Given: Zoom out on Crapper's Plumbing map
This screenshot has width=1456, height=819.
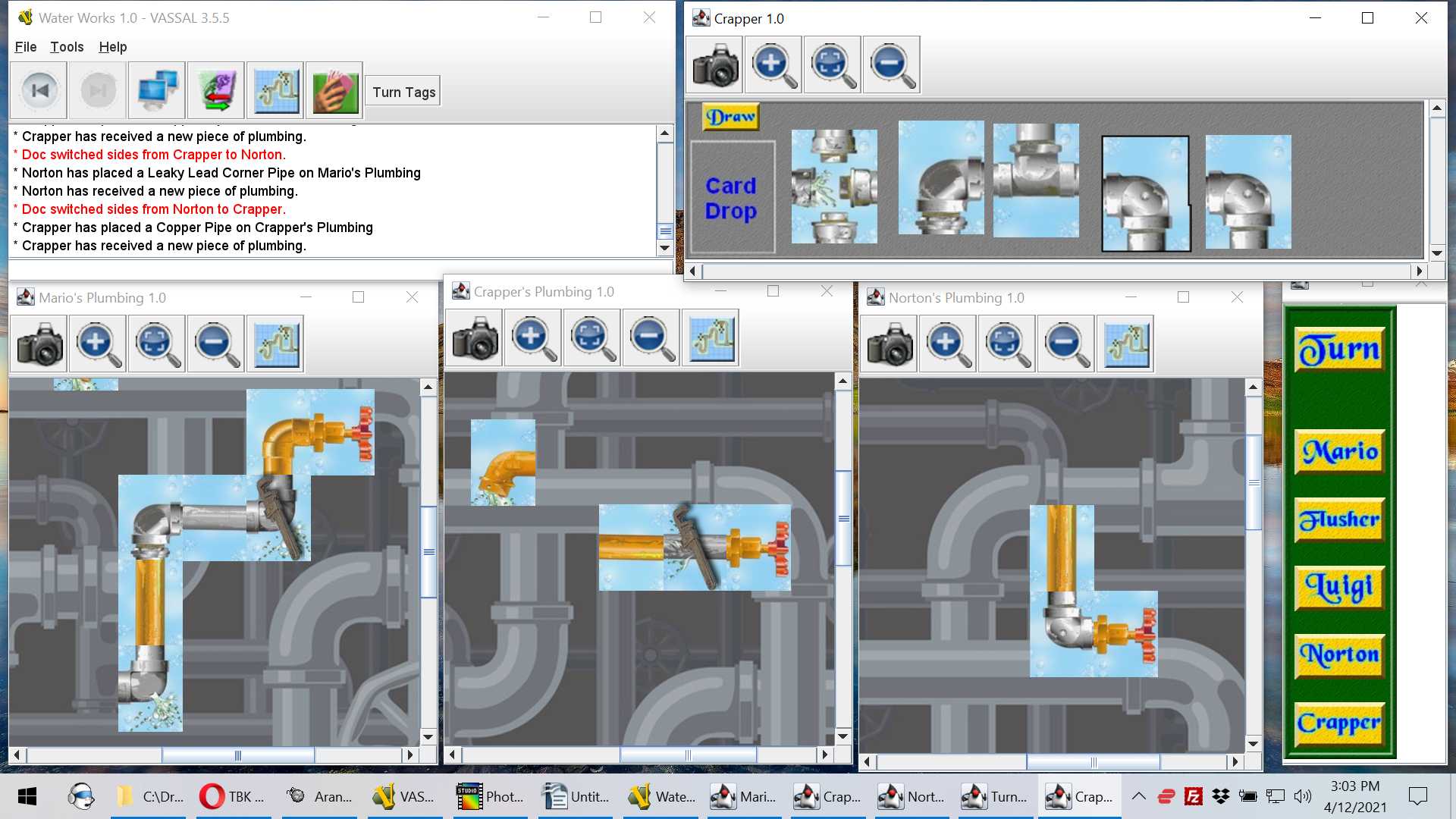Looking at the screenshot, I should (652, 337).
